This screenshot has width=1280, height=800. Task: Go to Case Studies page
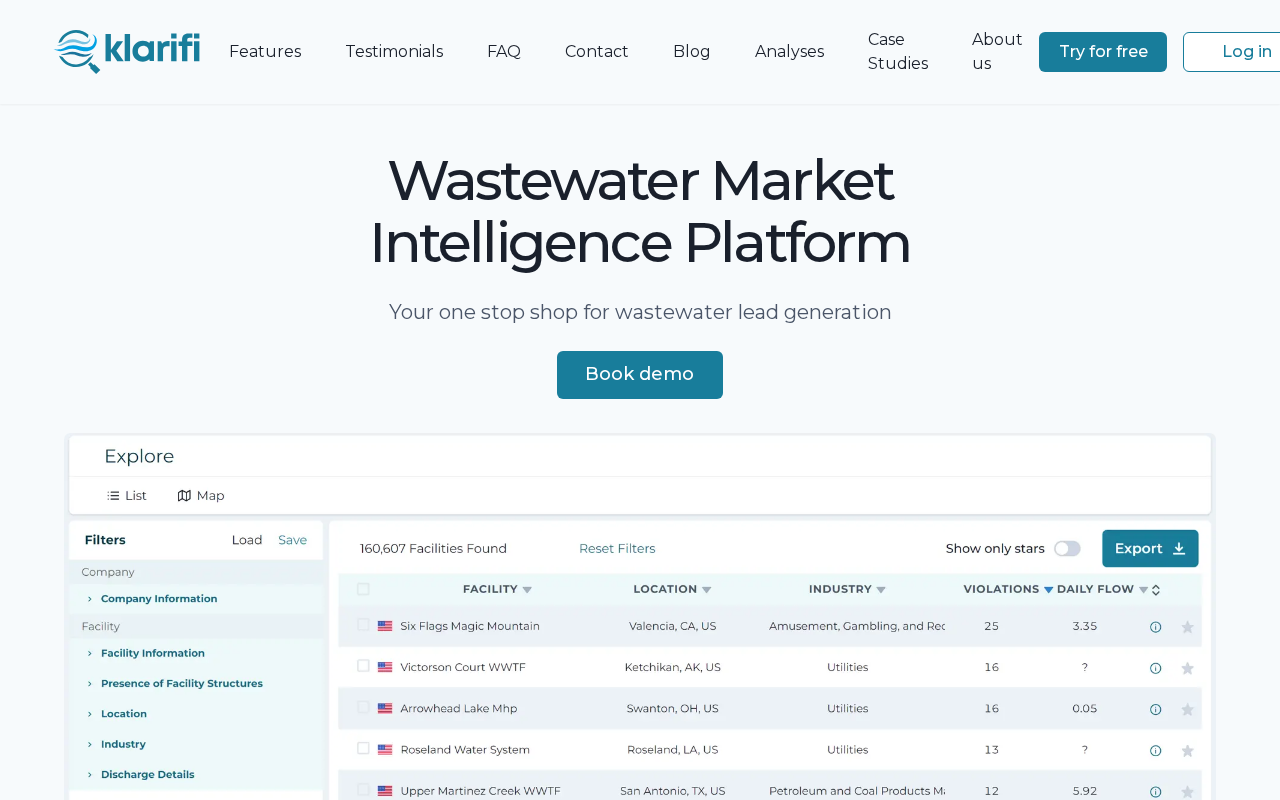point(898,52)
